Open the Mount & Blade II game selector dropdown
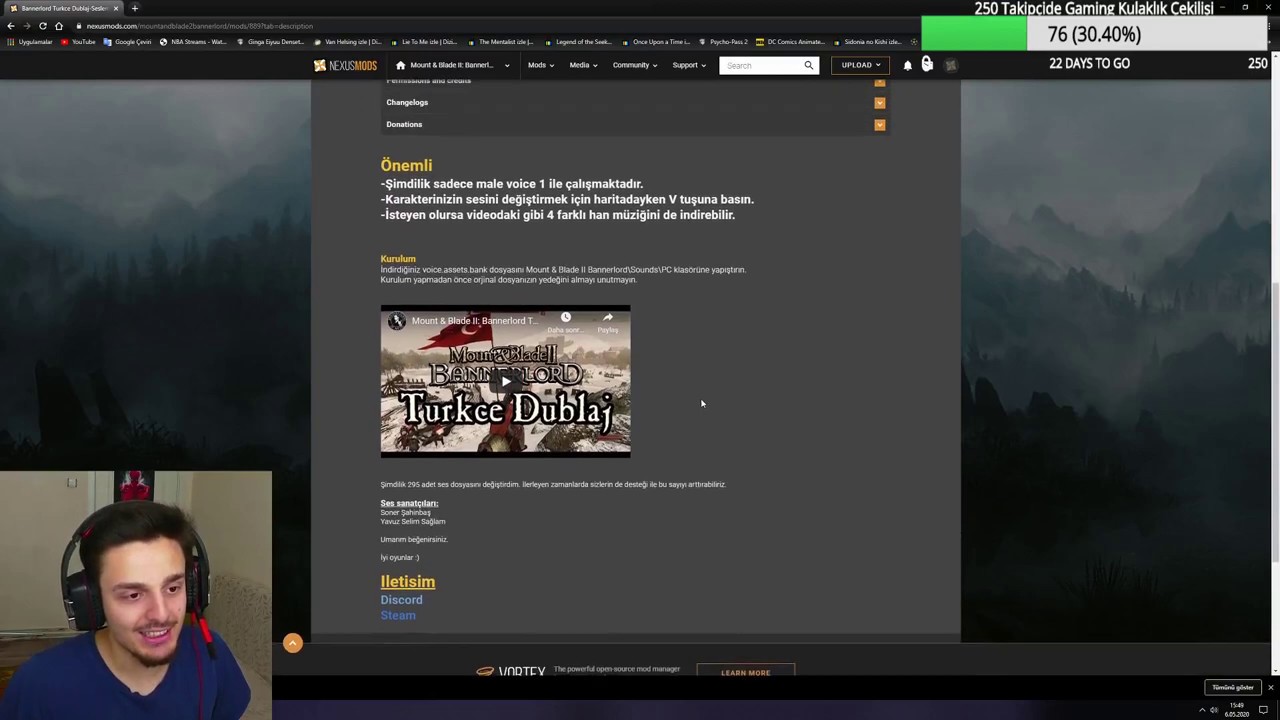 pyautogui.click(x=453, y=65)
